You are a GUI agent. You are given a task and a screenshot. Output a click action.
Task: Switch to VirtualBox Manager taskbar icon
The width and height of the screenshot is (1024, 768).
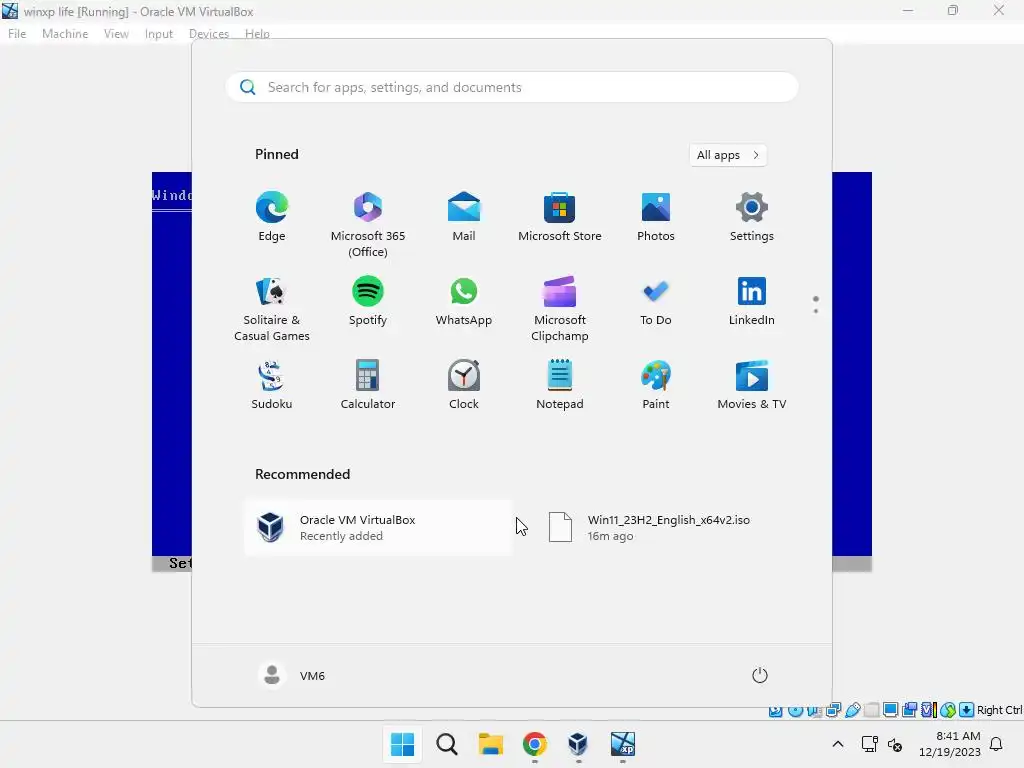click(x=579, y=744)
